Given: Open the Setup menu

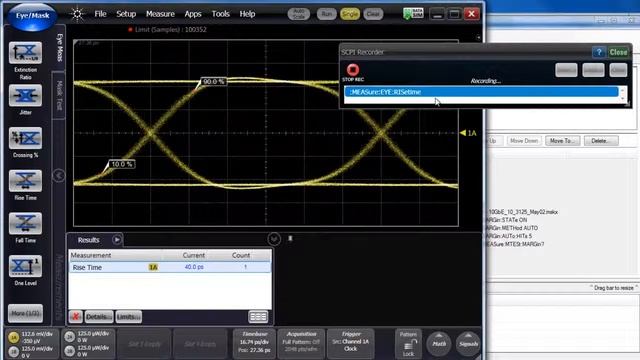Looking at the screenshot, I should [126, 14].
